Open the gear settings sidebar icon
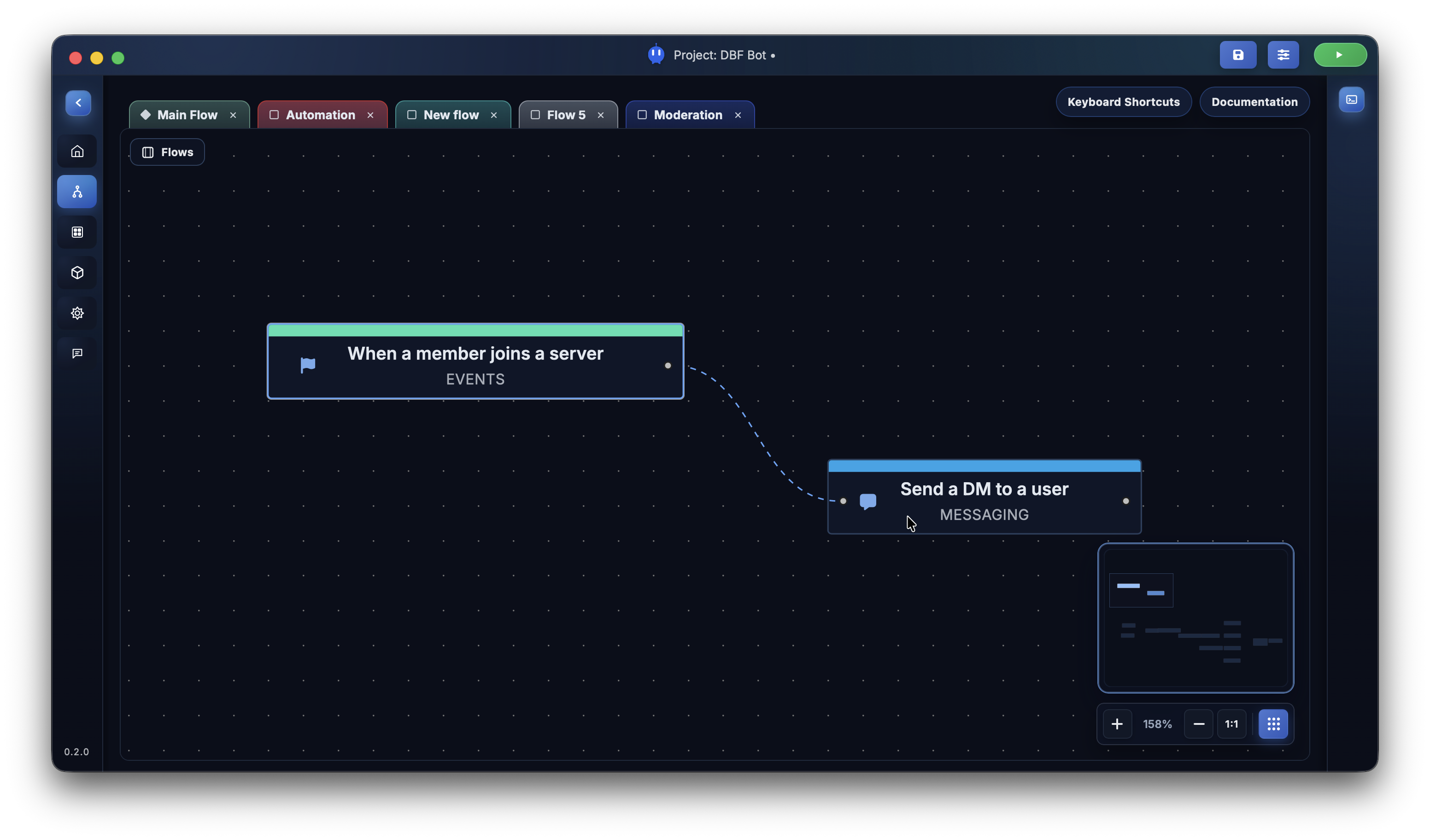Viewport: 1430px width, 840px height. (x=77, y=313)
